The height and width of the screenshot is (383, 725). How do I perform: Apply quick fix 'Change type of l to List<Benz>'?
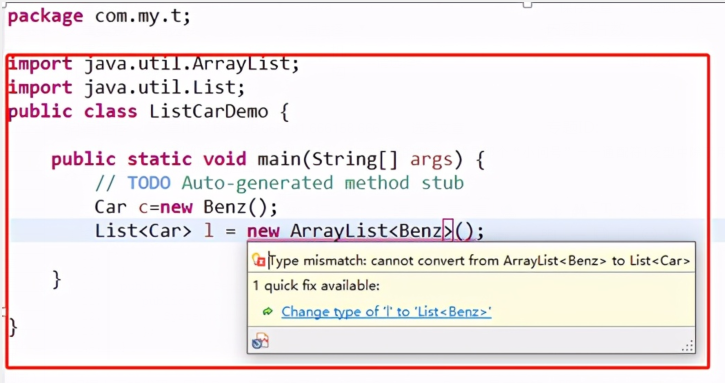pyautogui.click(x=386, y=312)
